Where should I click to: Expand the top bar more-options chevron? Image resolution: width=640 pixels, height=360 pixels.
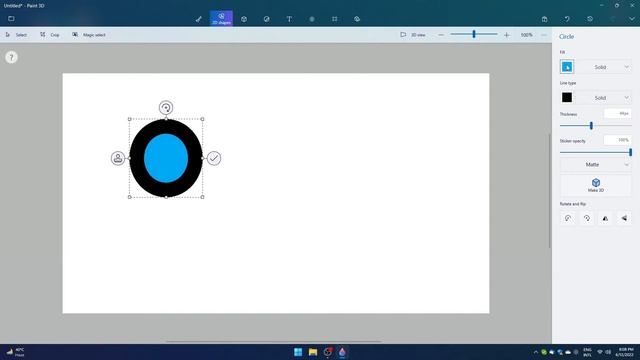tap(632, 19)
